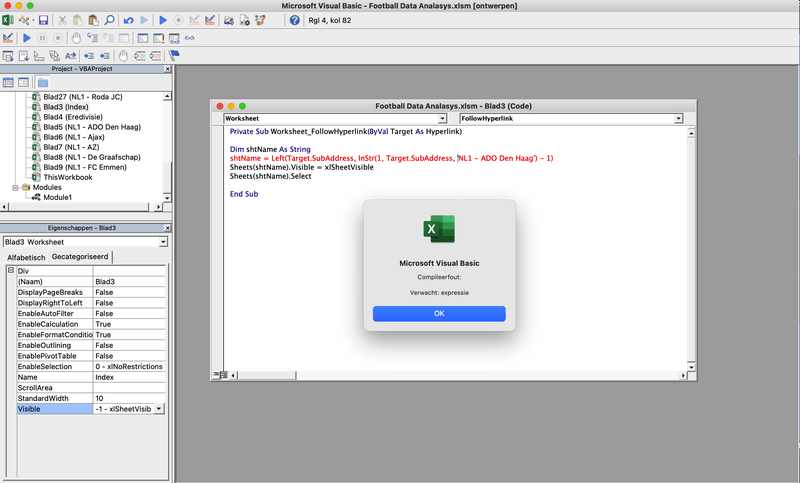The image size is (800, 483).
Task: Click the ScrollArea property value field
Action: click(x=129, y=388)
